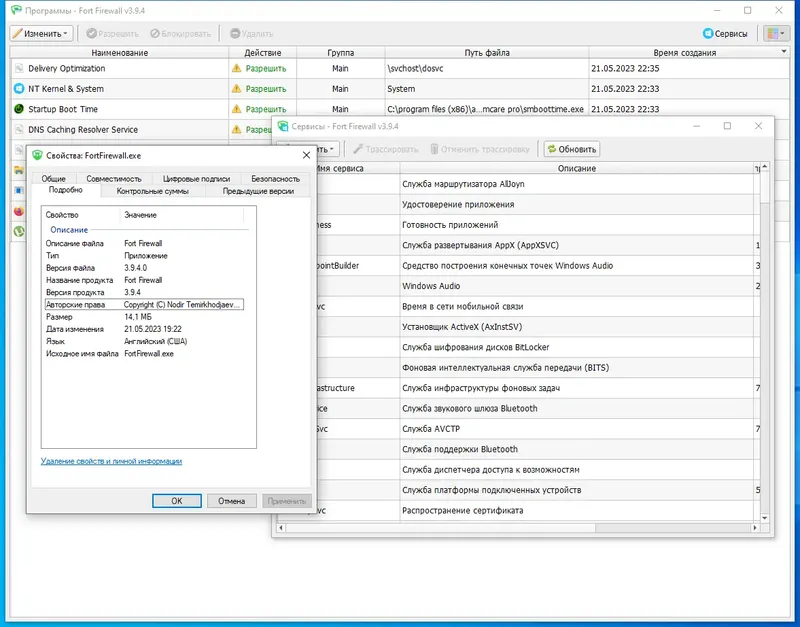
Task: Click the warning icon in NT Kernel row
Action: pos(236,88)
